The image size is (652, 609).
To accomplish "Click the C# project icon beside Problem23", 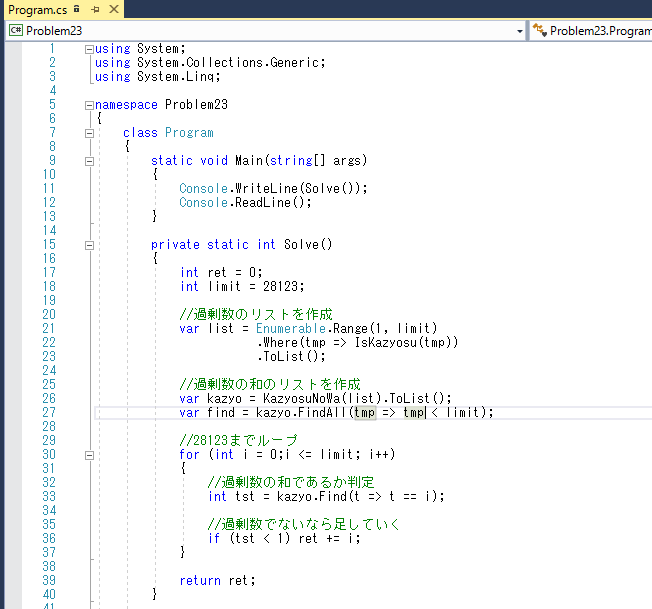I will point(16,30).
